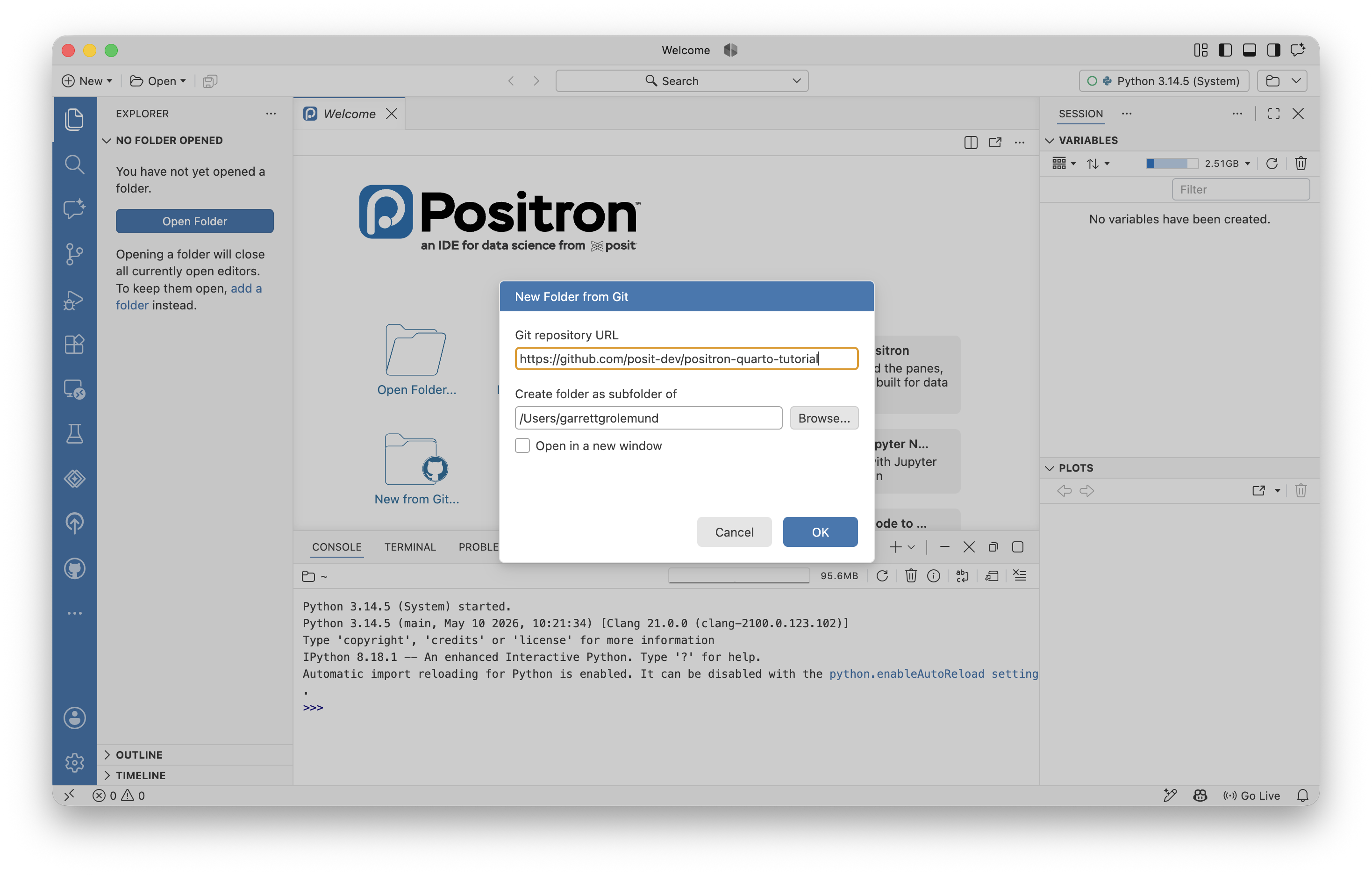Delete the console session trash icon

click(x=910, y=576)
